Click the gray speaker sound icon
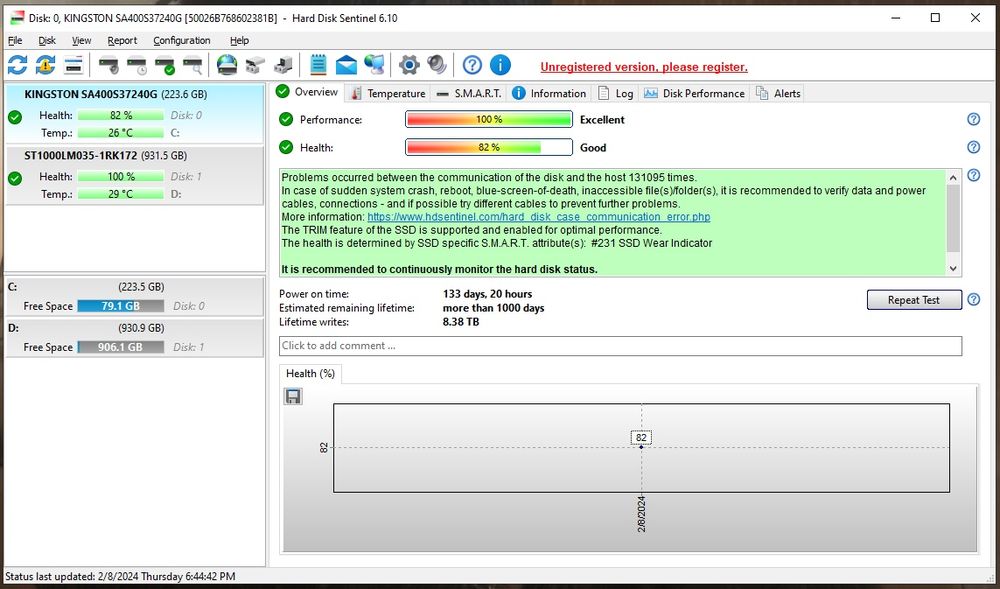 tap(437, 65)
